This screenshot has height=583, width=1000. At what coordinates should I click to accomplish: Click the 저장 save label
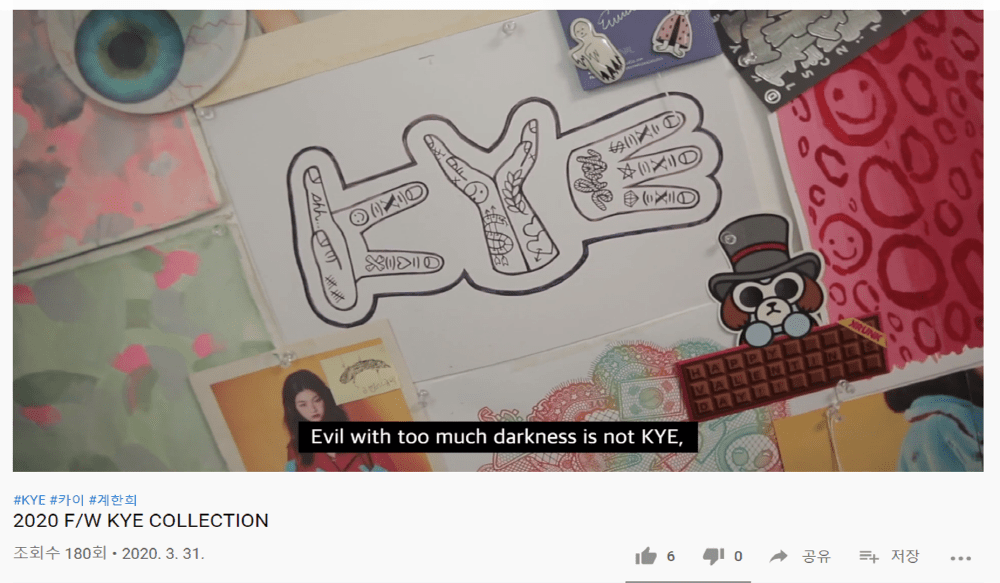[904, 556]
